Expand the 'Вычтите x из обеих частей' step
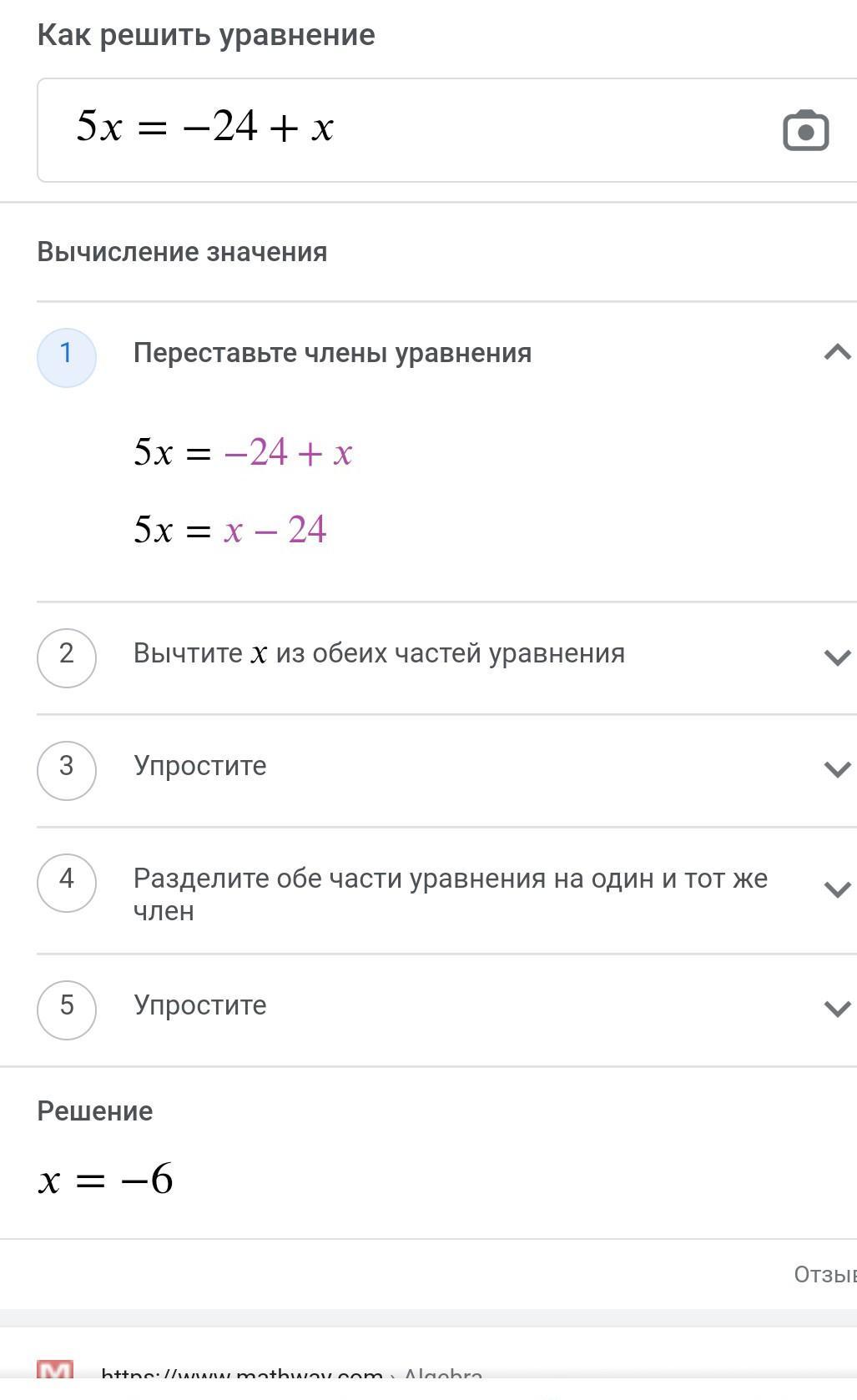The height and width of the screenshot is (1400, 857). tap(837, 657)
